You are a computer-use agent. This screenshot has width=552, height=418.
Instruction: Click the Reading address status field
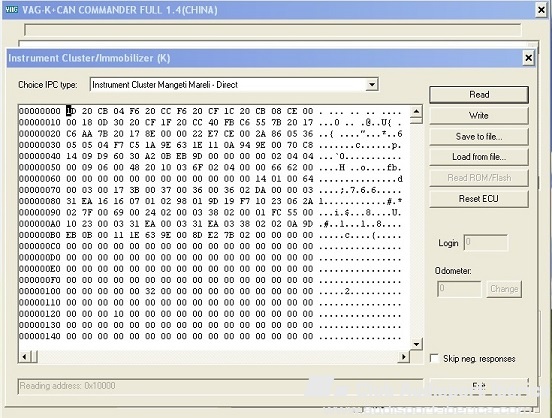click(x=220, y=386)
